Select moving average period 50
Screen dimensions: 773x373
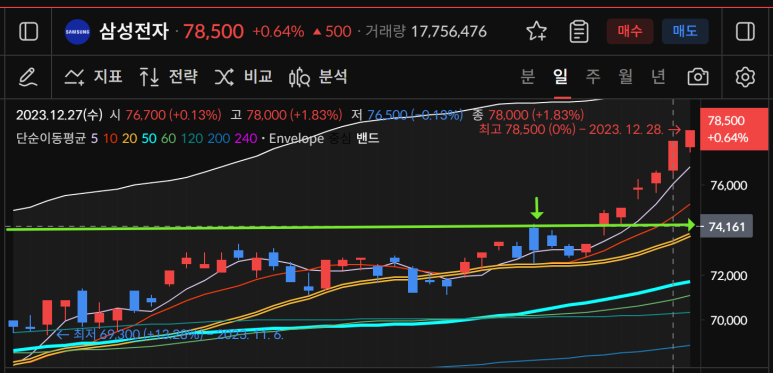[148, 138]
